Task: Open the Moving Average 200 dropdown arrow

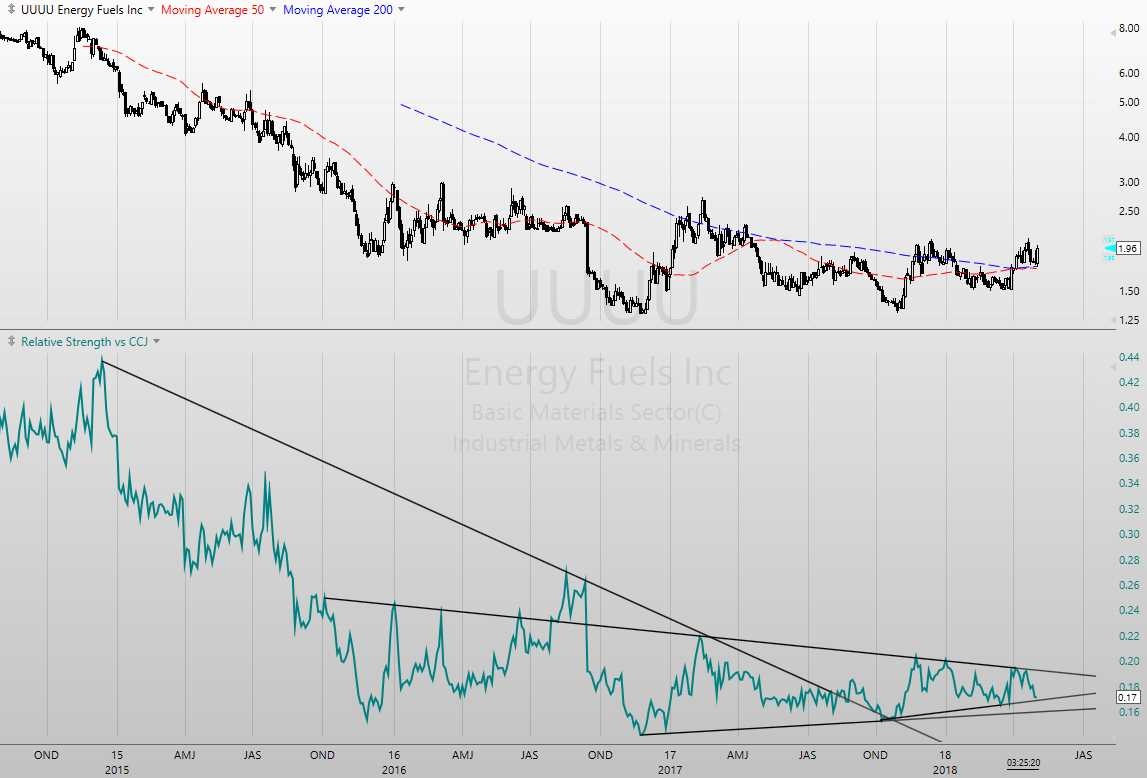Action: [401, 9]
